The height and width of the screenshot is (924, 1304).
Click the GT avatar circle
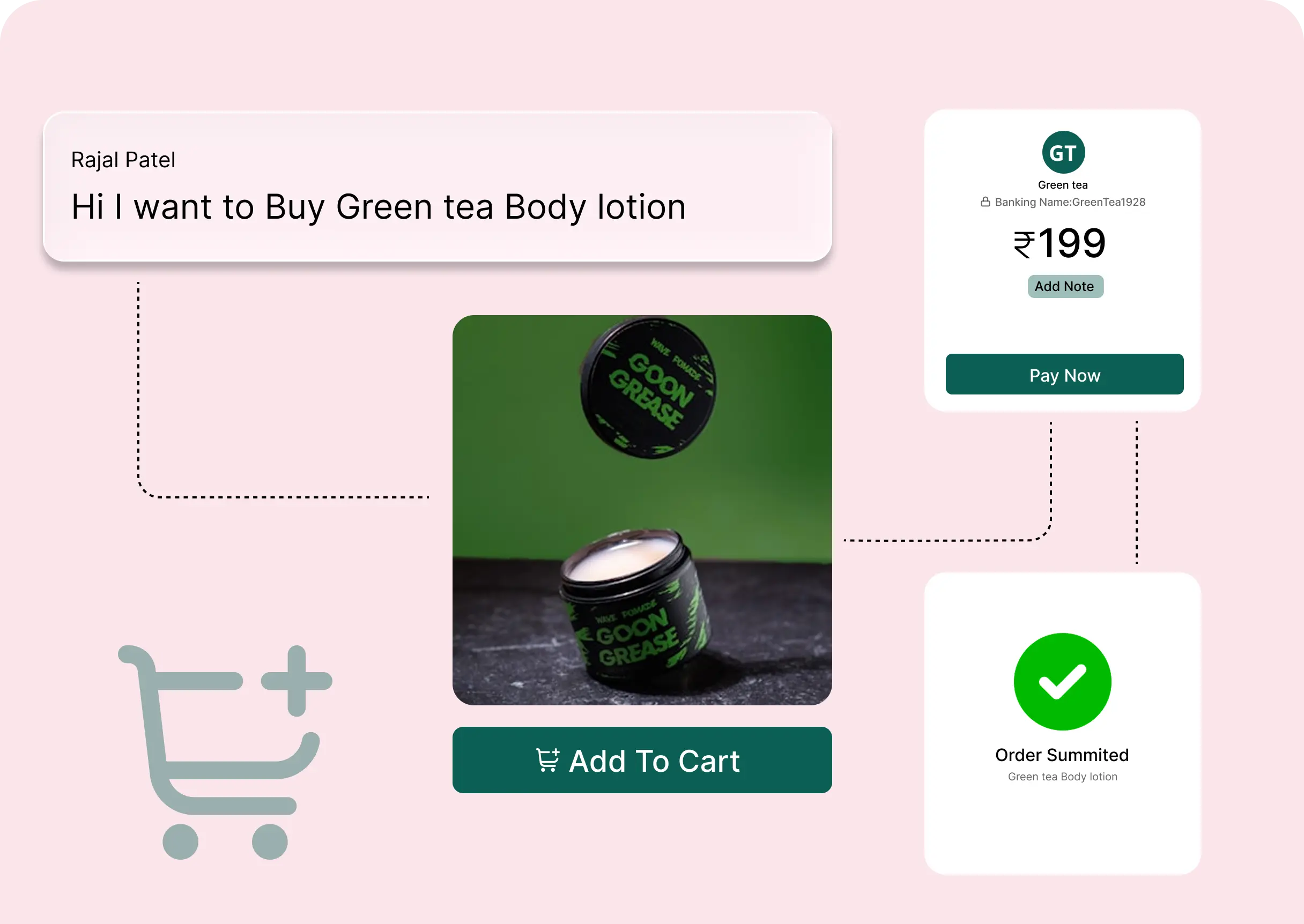tap(1063, 153)
